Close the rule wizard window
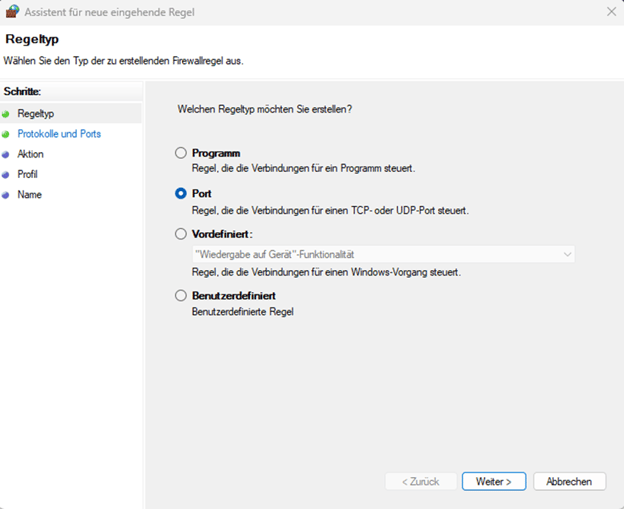The width and height of the screenshot is (624, 509). coord(611,12)
